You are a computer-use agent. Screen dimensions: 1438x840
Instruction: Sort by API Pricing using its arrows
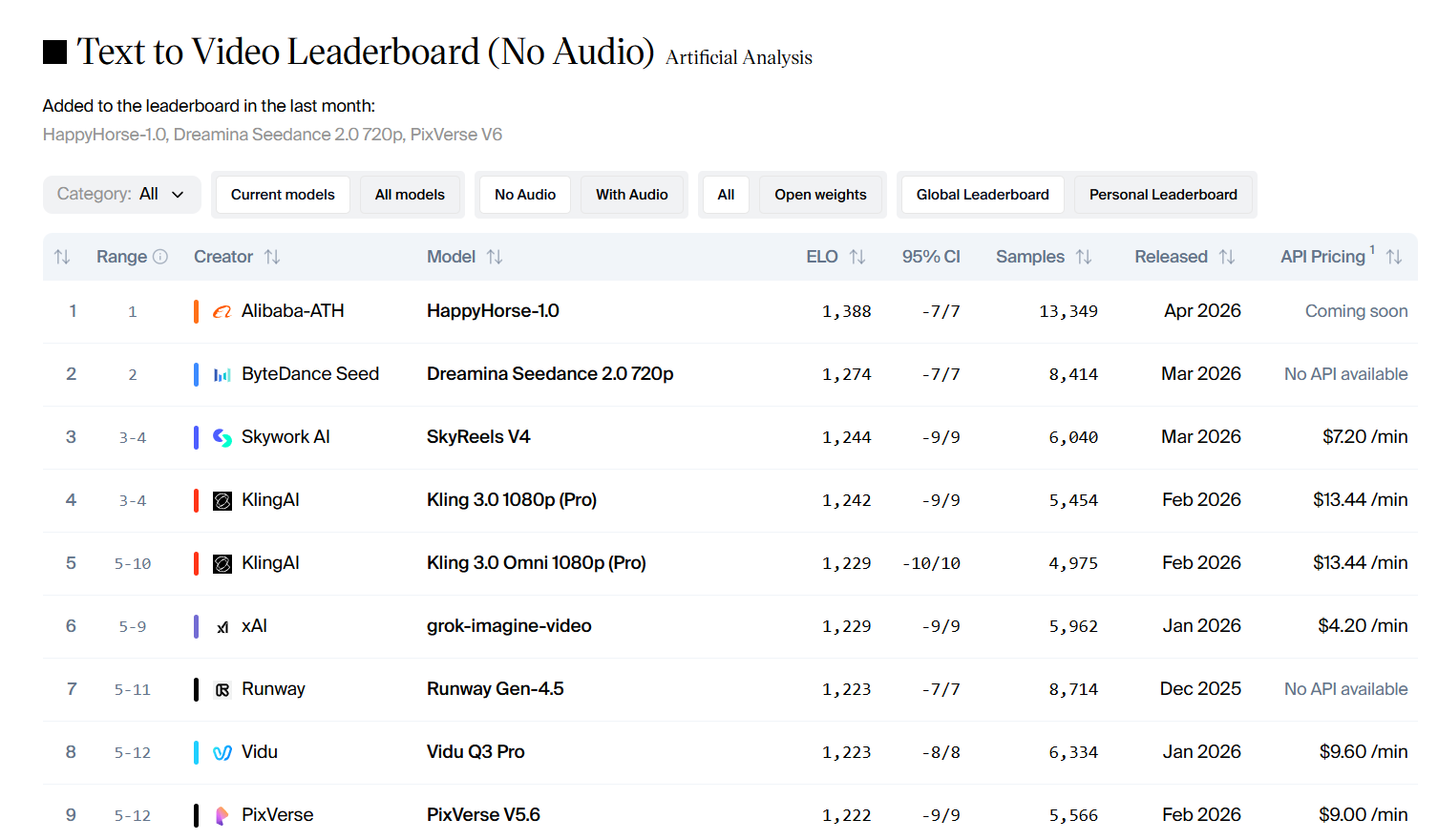pos(1394,257)
